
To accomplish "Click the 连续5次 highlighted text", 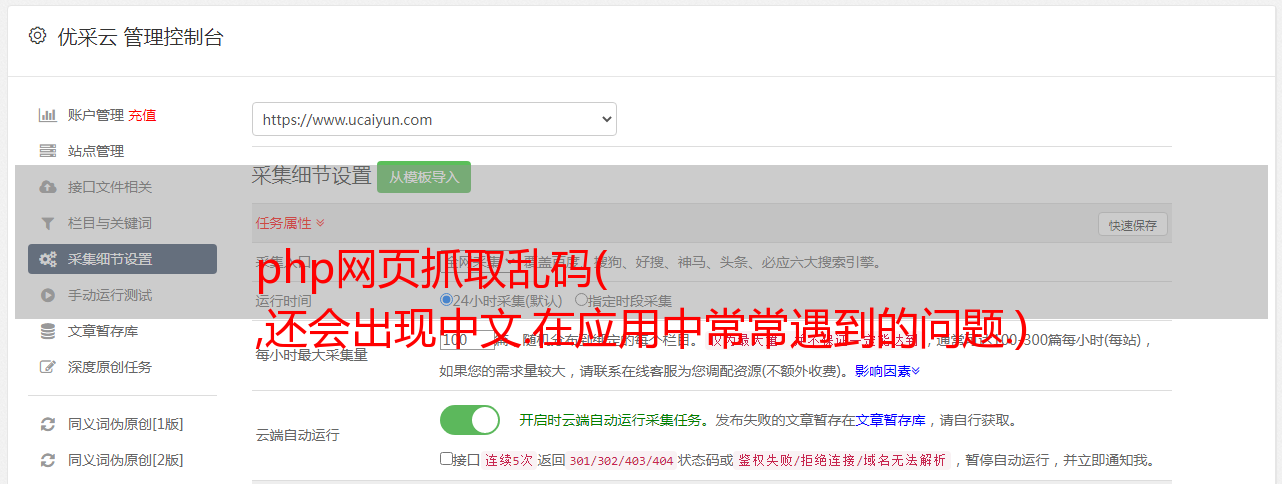I will coord(508,461).
